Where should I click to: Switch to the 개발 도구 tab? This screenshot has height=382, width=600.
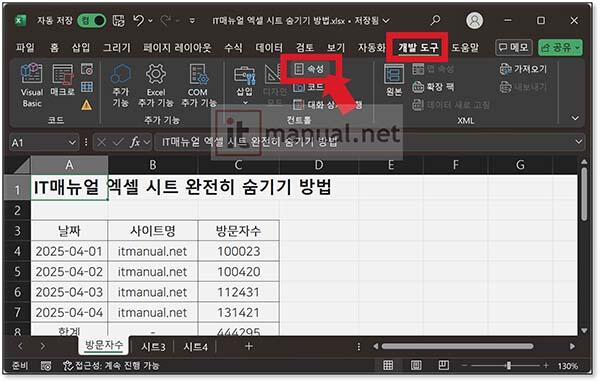(x=418, y=47)
